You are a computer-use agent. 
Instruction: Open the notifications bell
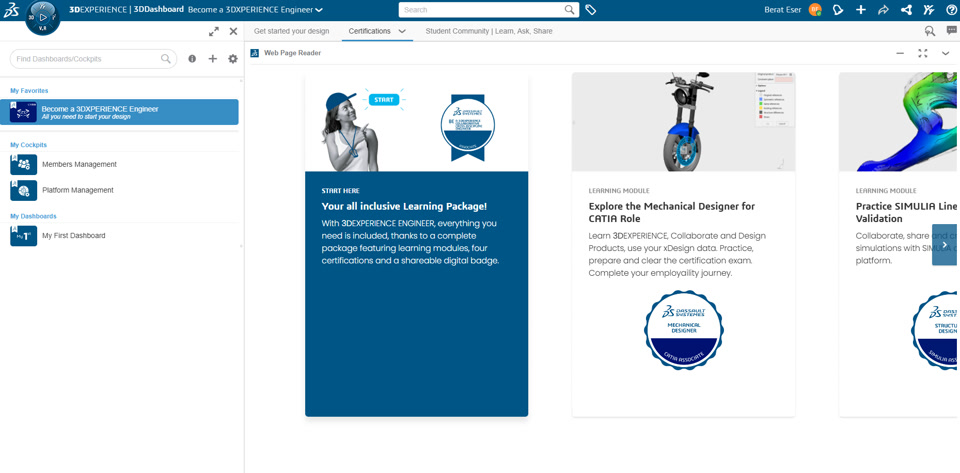(839, 10)
